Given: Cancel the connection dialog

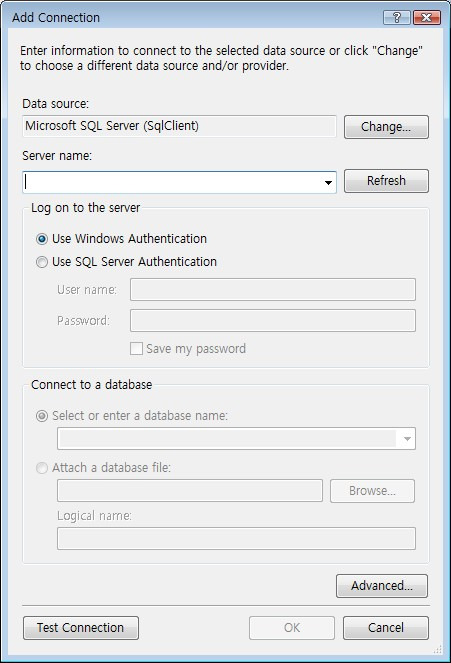Looking at the screenshot, I should [x=386, y=628].
